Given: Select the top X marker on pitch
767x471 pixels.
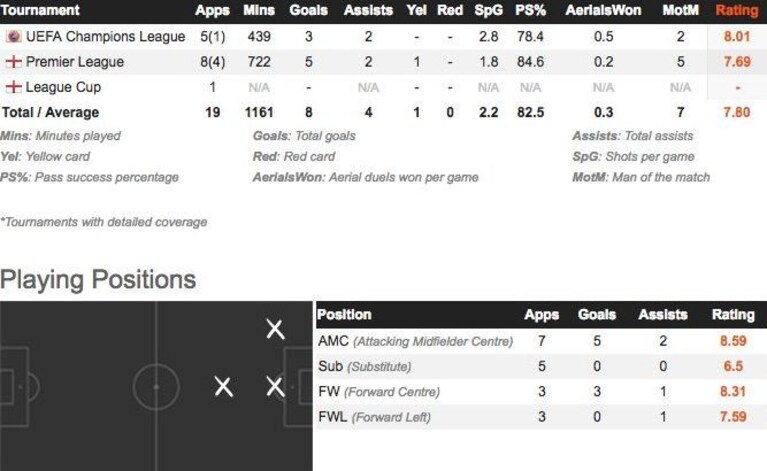Looking at the screenshot, I should 275,329.
